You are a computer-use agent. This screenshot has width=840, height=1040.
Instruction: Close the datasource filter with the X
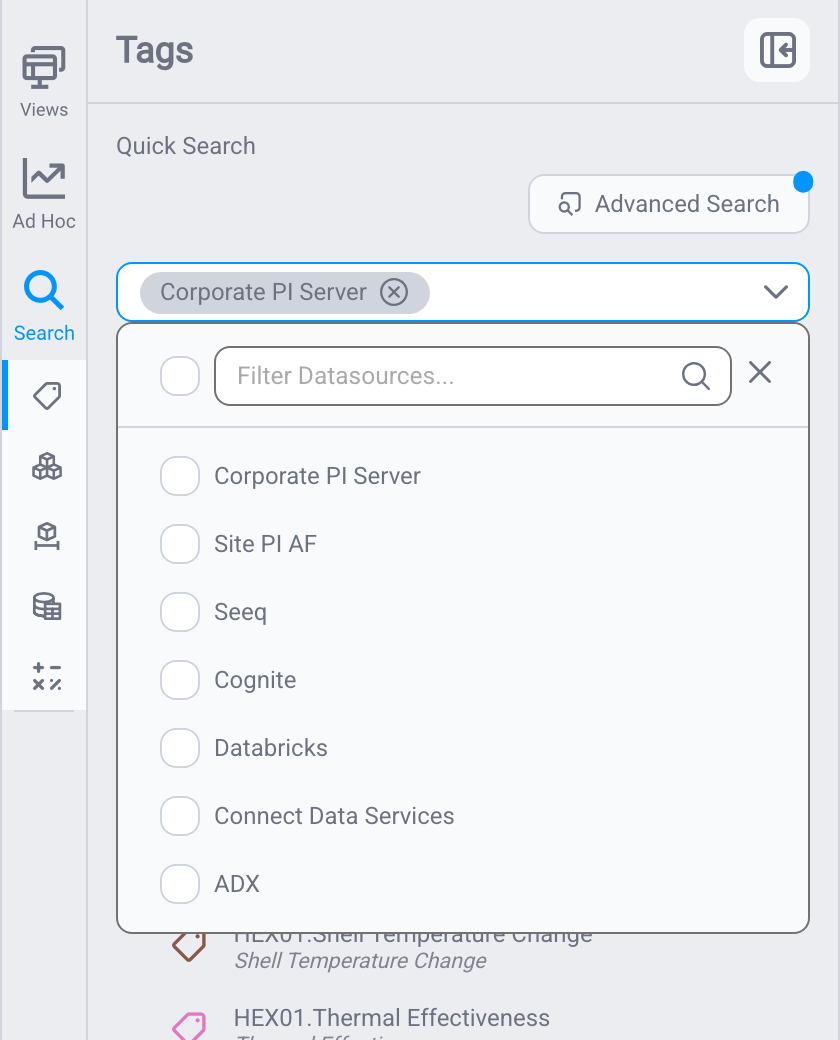(760, 373)
